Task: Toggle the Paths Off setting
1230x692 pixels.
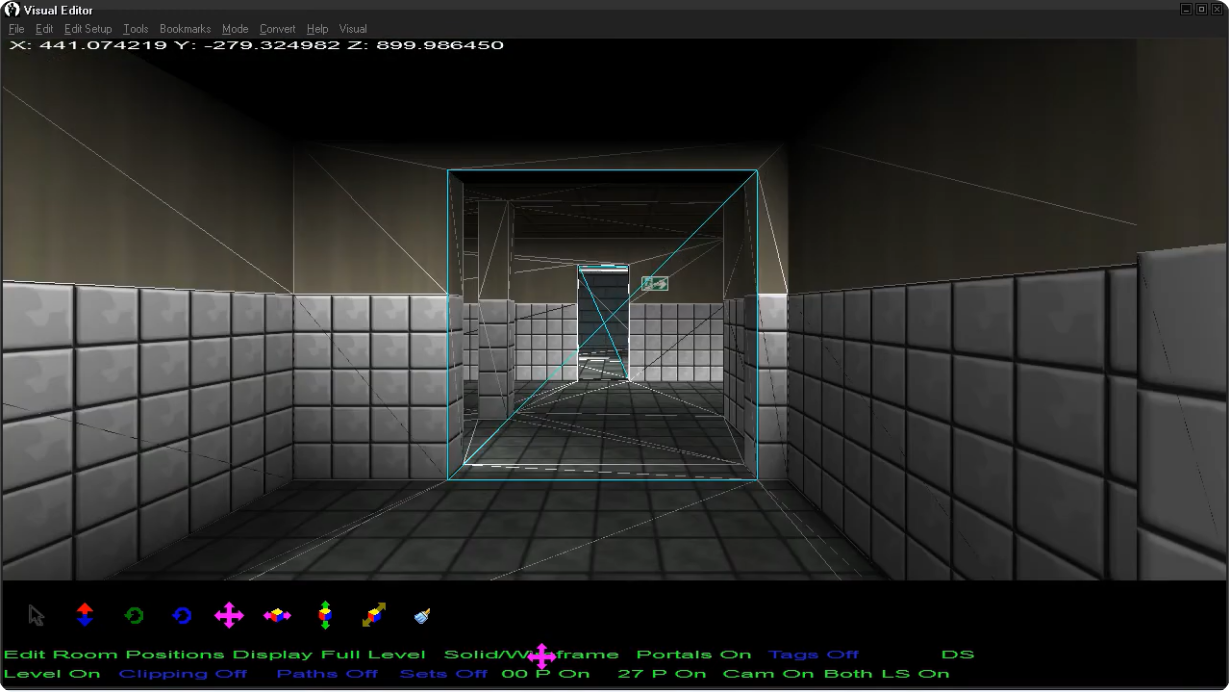Action: (327, 674)
